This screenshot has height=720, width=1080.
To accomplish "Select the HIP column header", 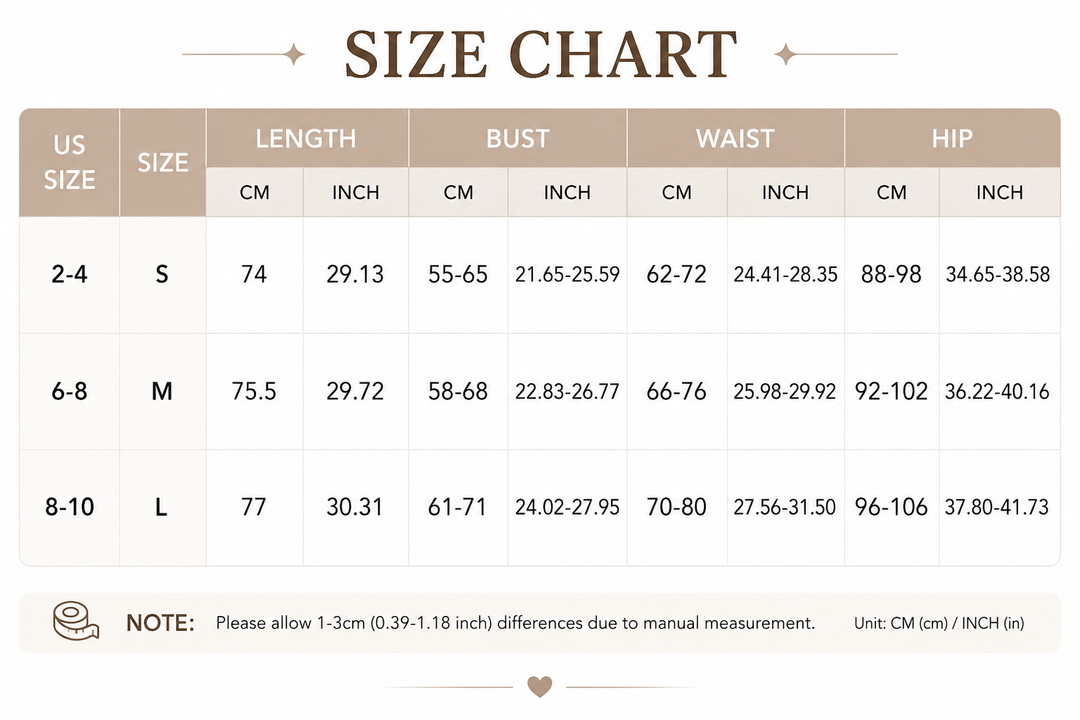I will (953, 138).
